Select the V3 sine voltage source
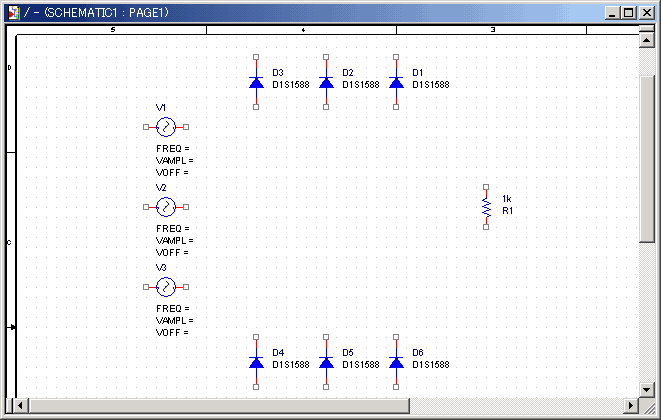 (x=166, y=287)
